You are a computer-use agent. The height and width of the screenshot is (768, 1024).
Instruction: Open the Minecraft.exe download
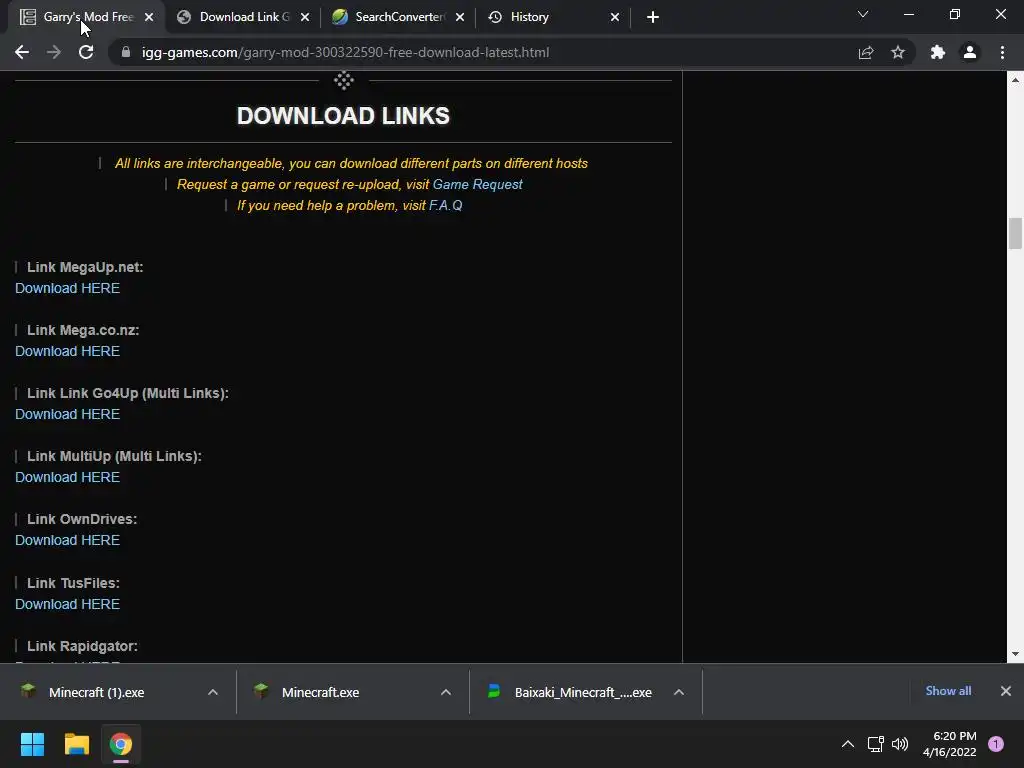pyautogui.click(x=321, y=692)
